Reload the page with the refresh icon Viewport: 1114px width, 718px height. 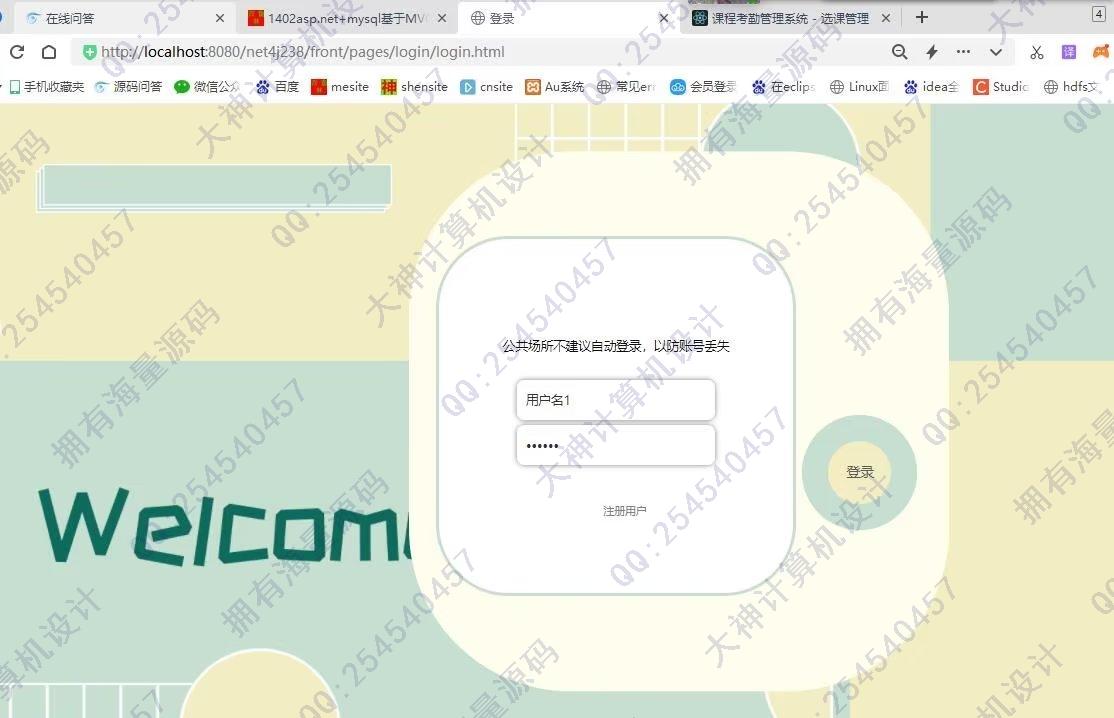(x=17, y=52)
